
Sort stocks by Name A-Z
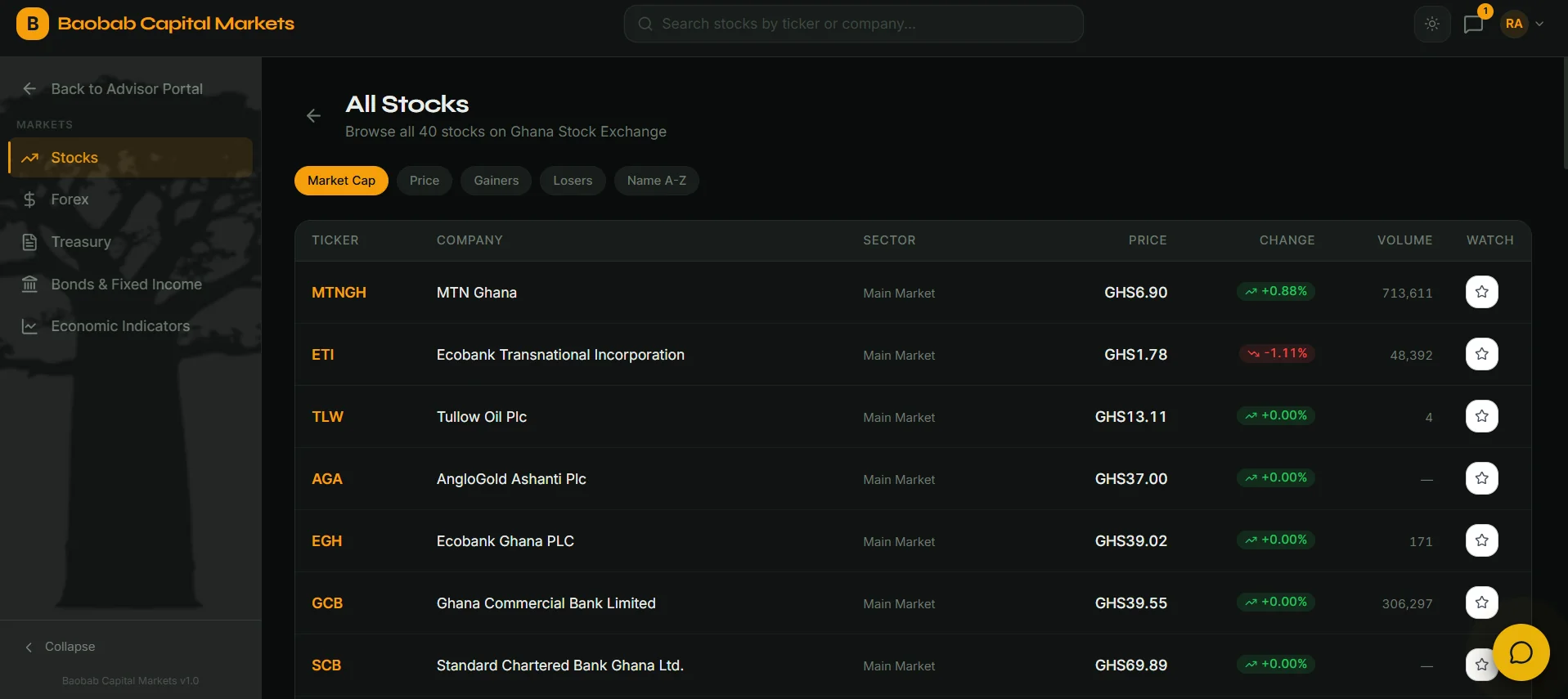657,181
